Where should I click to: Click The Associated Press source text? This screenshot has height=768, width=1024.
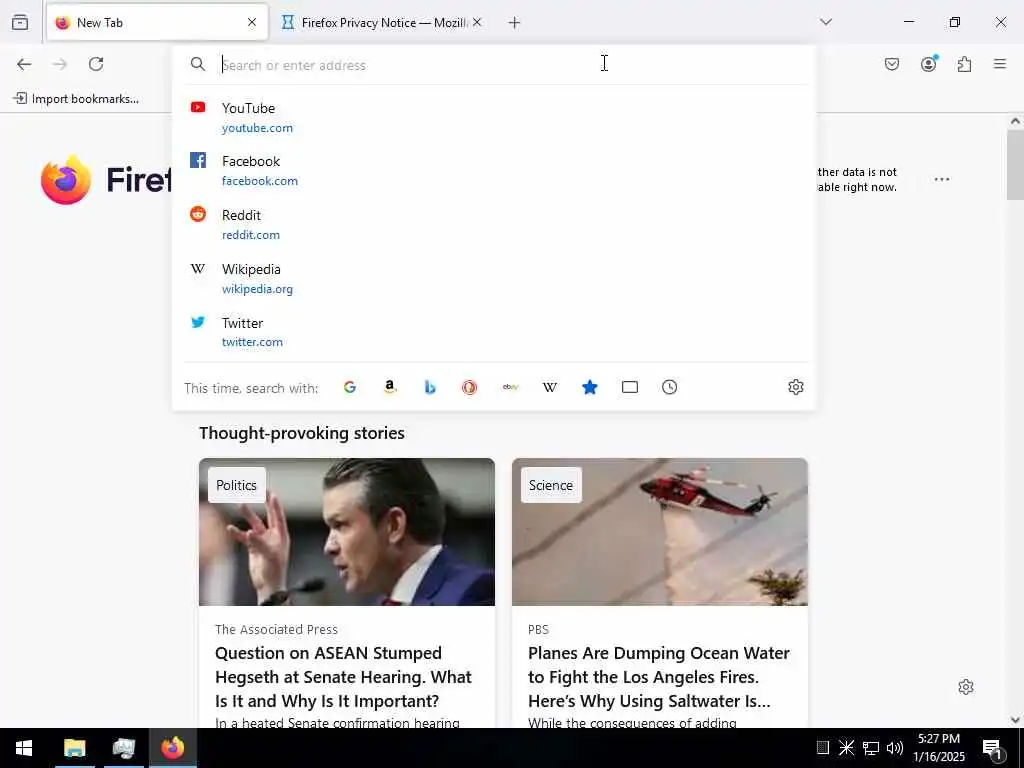pos(276,630)
